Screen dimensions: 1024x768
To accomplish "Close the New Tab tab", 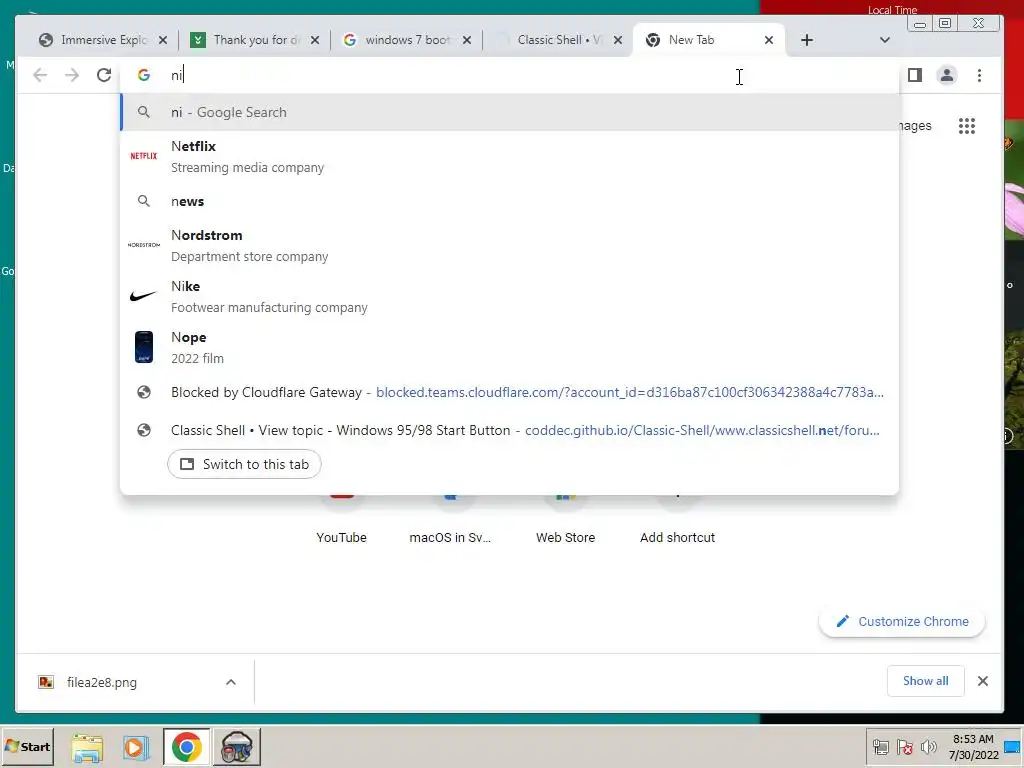I will (769, 40).
